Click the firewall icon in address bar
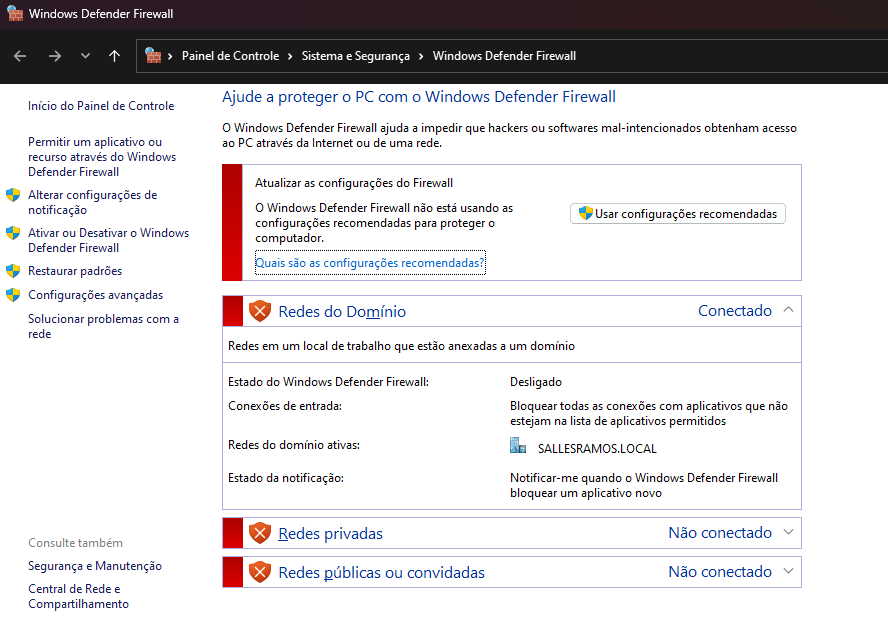Screen dimensions: 888x627 point(153,56)
